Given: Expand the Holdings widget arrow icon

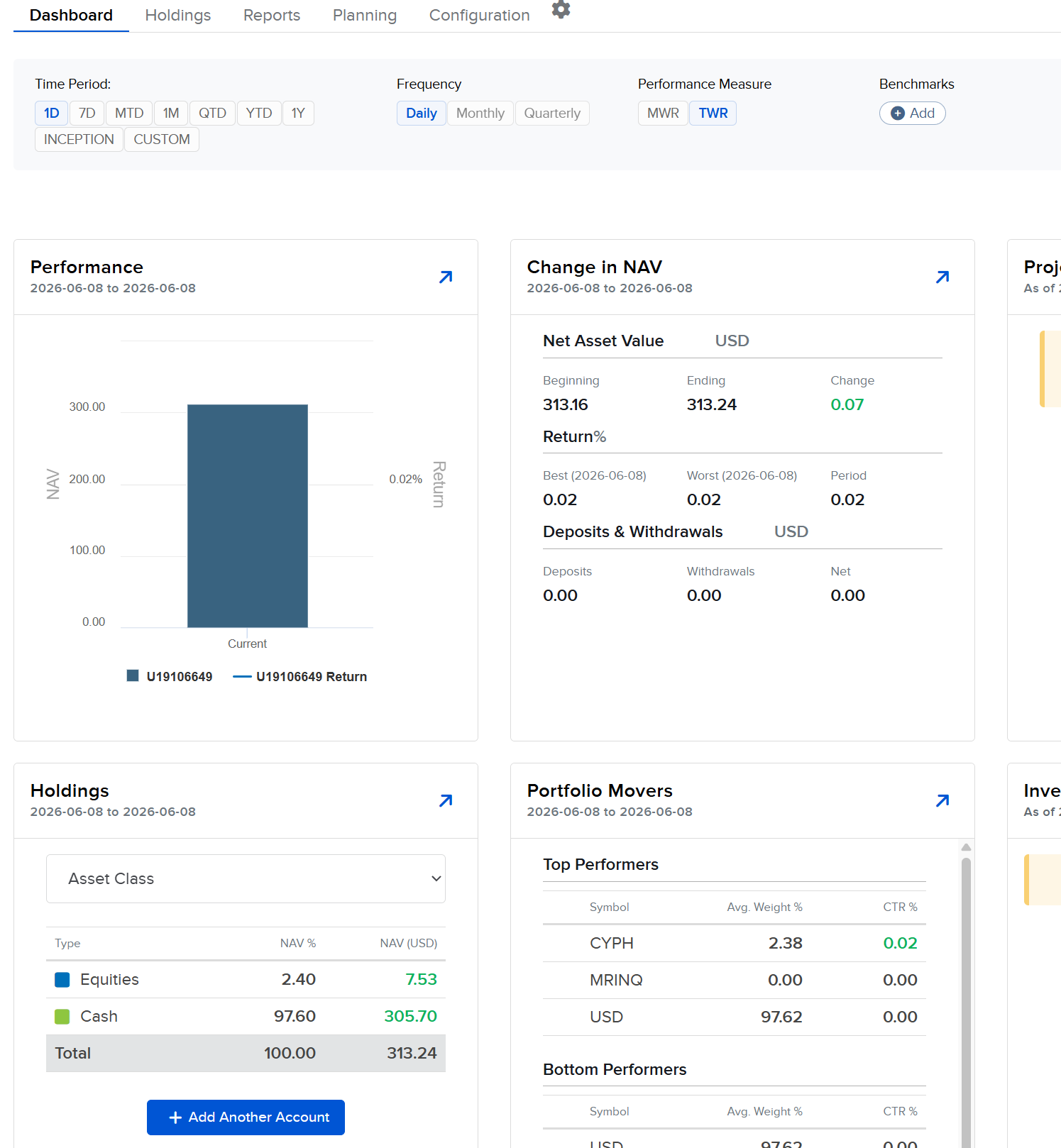Looking at the screenshot, I should (446, 800).
